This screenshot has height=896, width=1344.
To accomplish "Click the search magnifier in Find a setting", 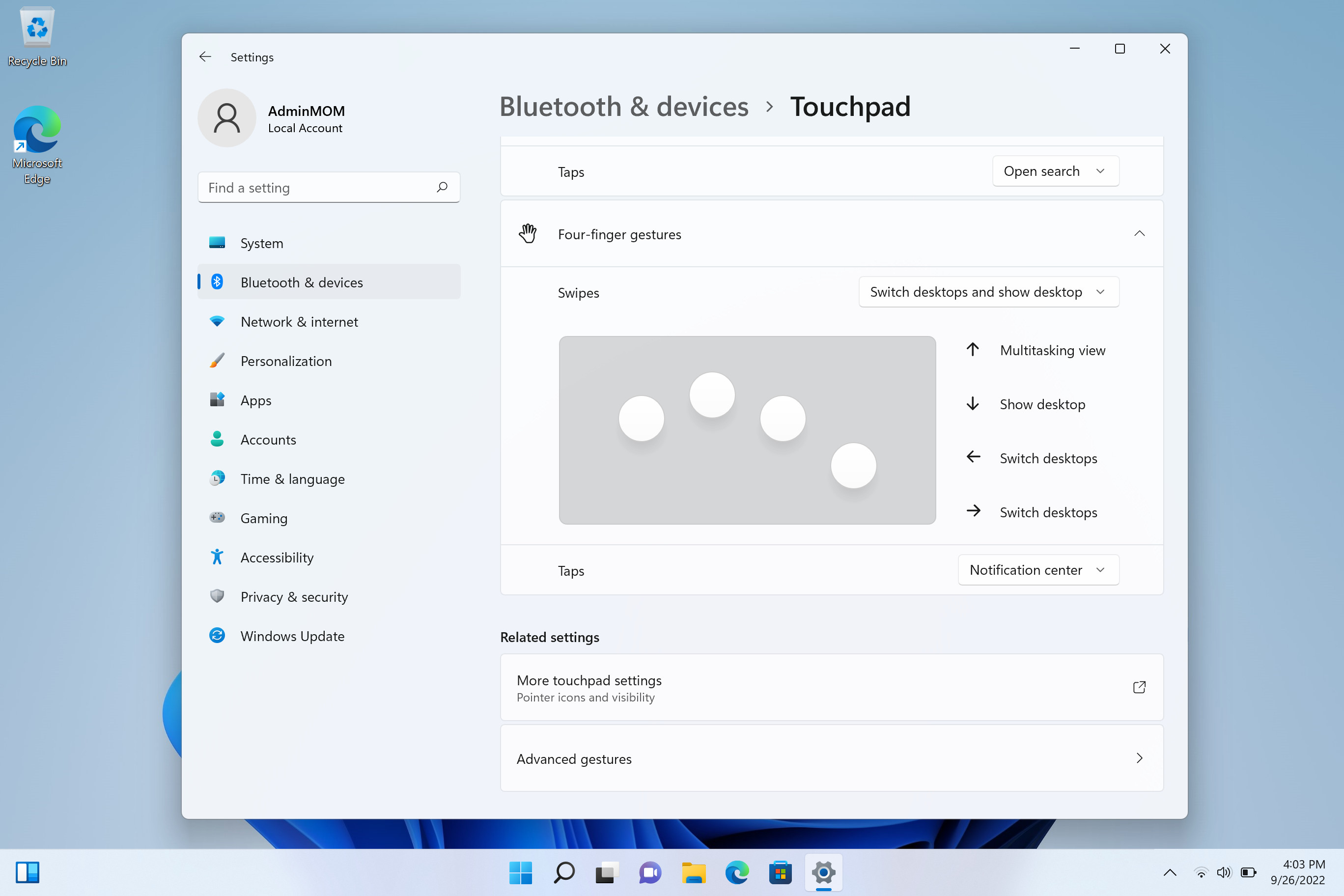I will pyautogui.click(x=442, y=188).
